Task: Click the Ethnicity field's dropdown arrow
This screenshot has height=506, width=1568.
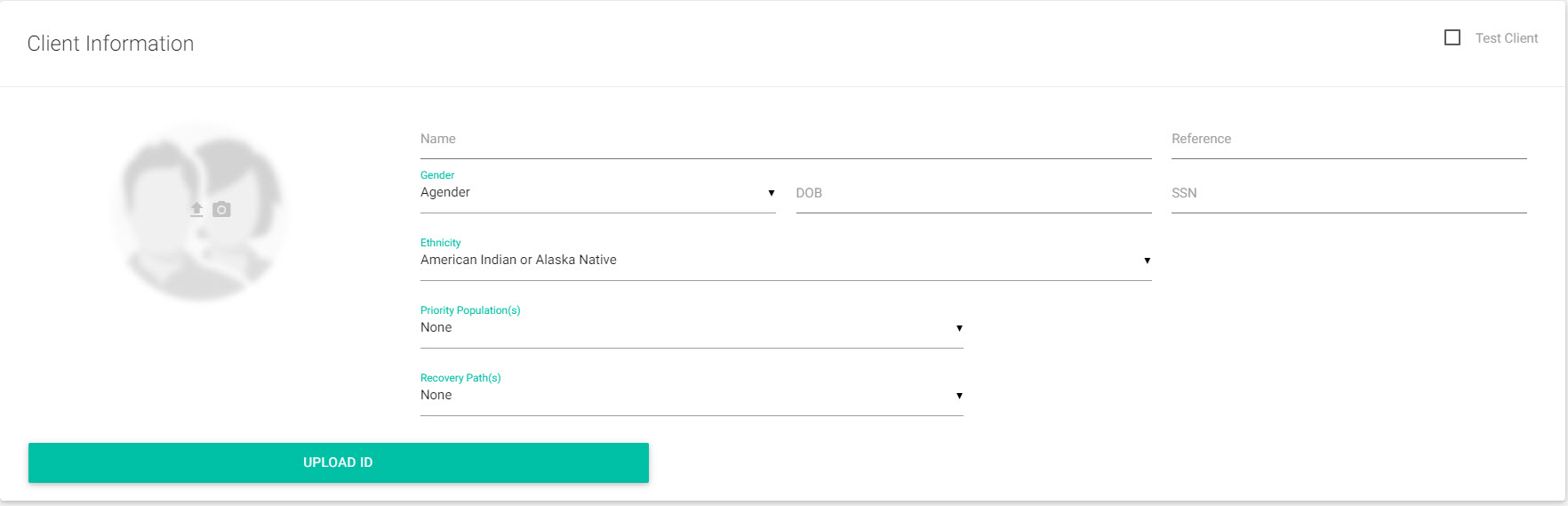Action: [1147, 261]
